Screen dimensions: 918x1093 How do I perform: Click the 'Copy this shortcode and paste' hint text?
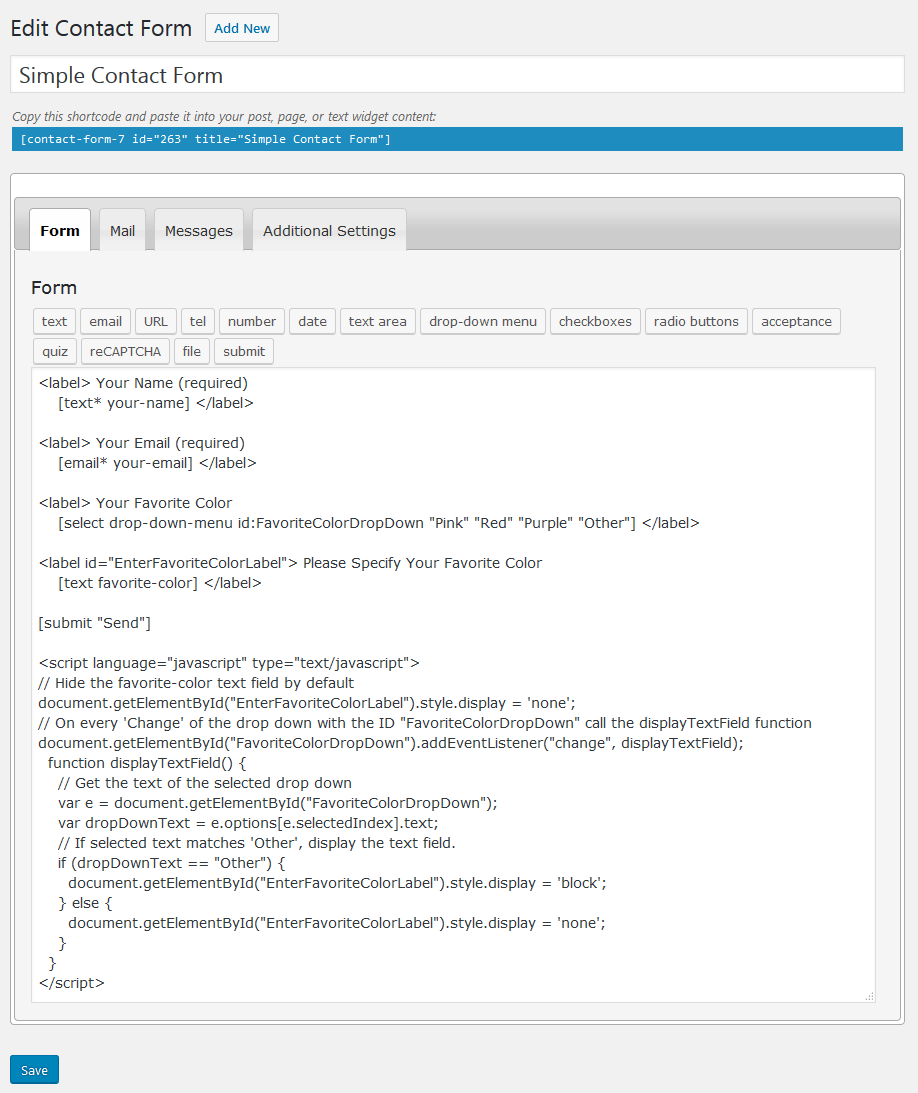224,116
